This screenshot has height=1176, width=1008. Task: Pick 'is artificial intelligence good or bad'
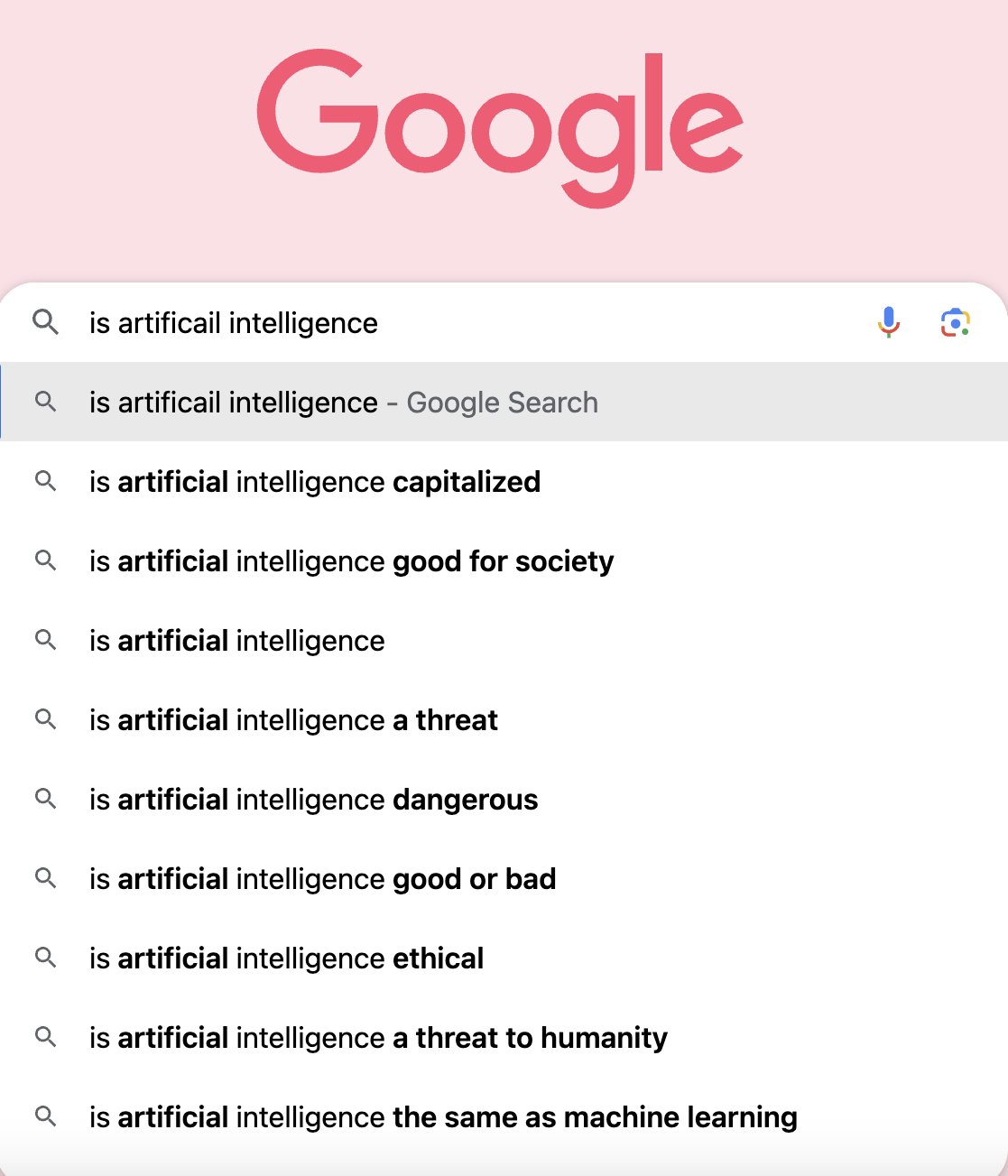click(322, 879)
